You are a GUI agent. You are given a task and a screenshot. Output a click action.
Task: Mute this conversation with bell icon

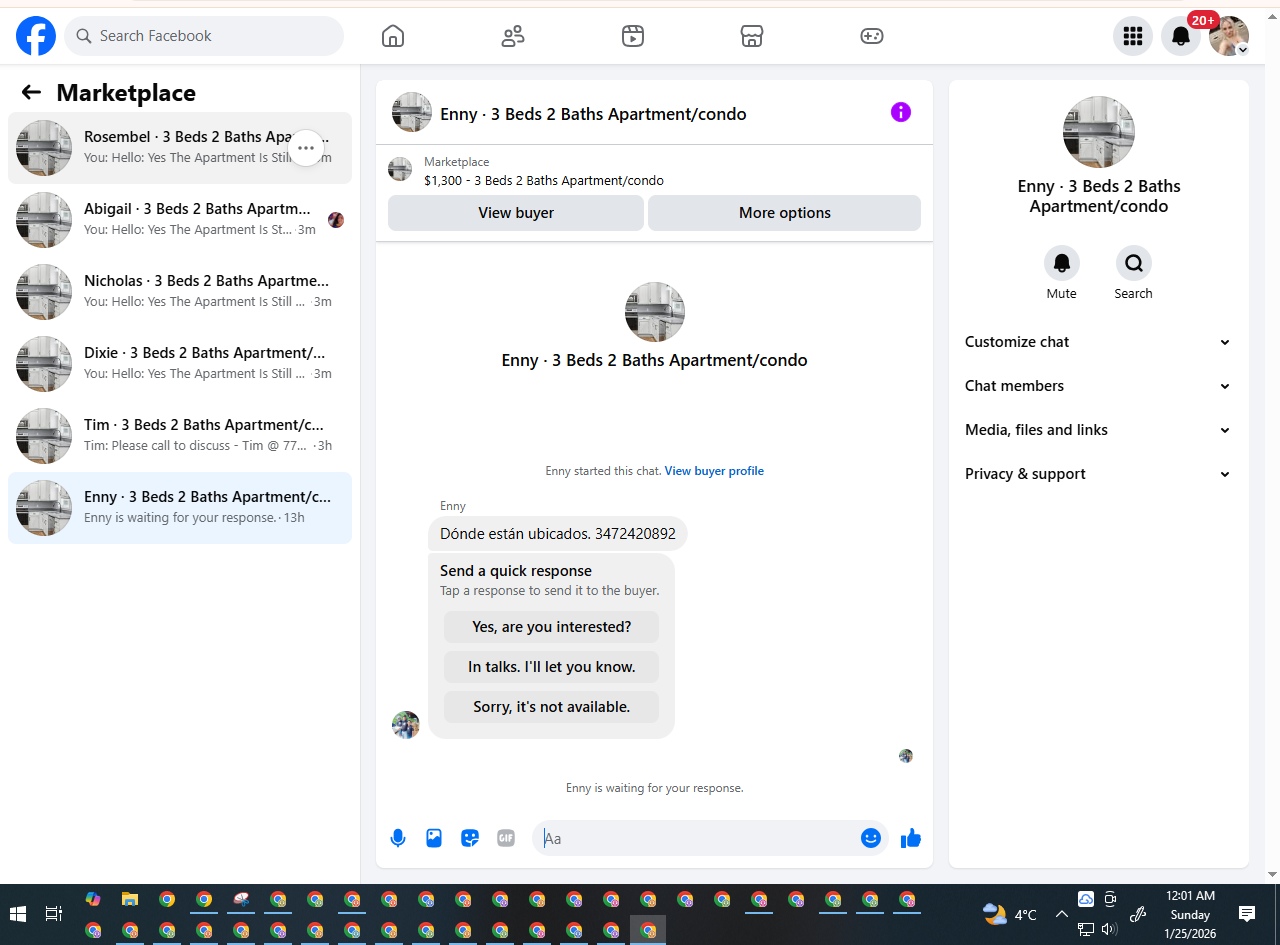1062,263
